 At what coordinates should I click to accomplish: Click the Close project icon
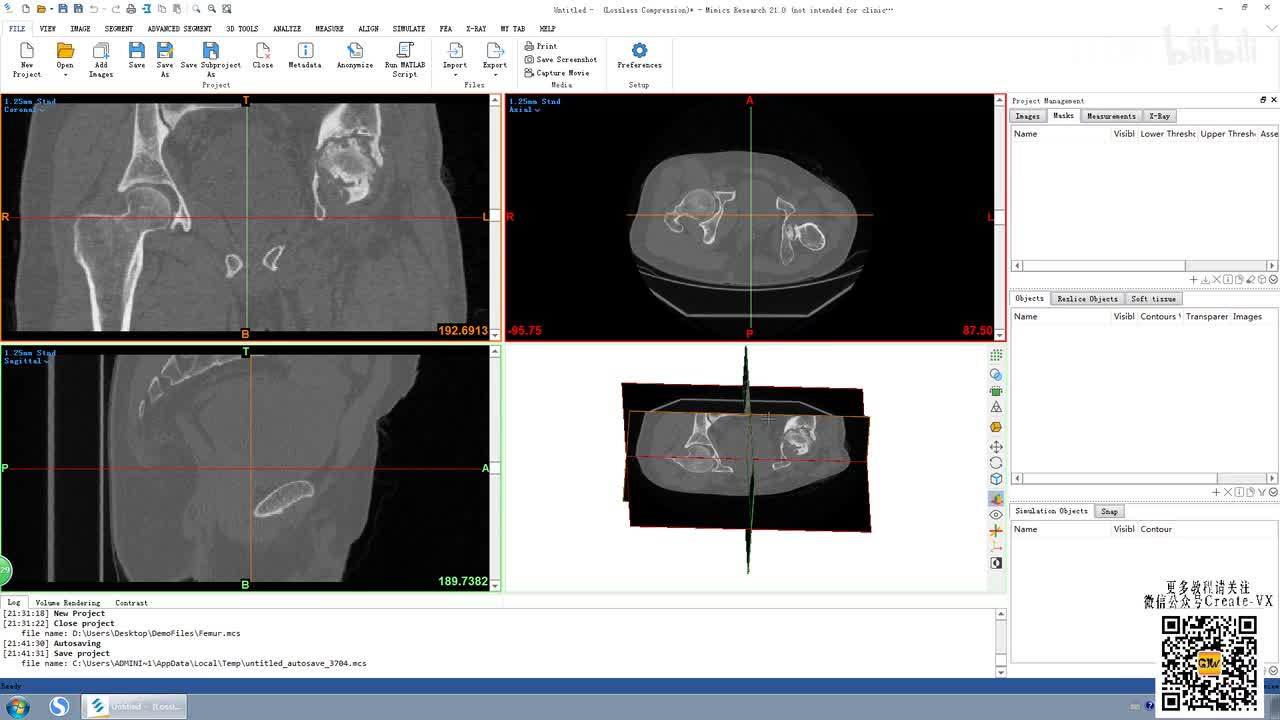263,51
